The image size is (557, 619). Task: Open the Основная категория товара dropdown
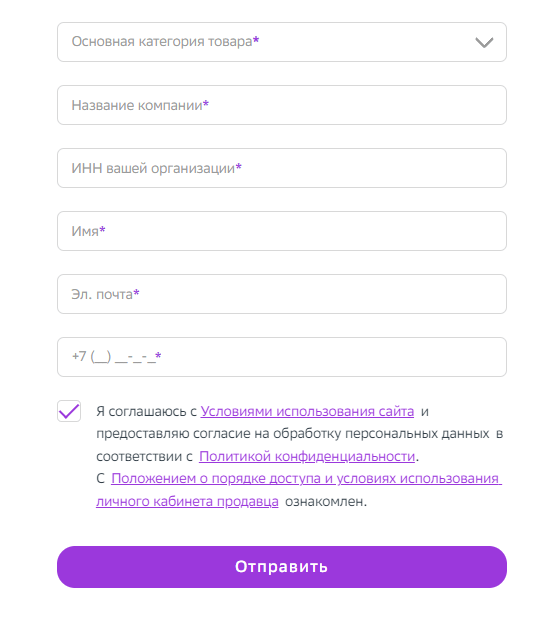[x=281, y=42]
